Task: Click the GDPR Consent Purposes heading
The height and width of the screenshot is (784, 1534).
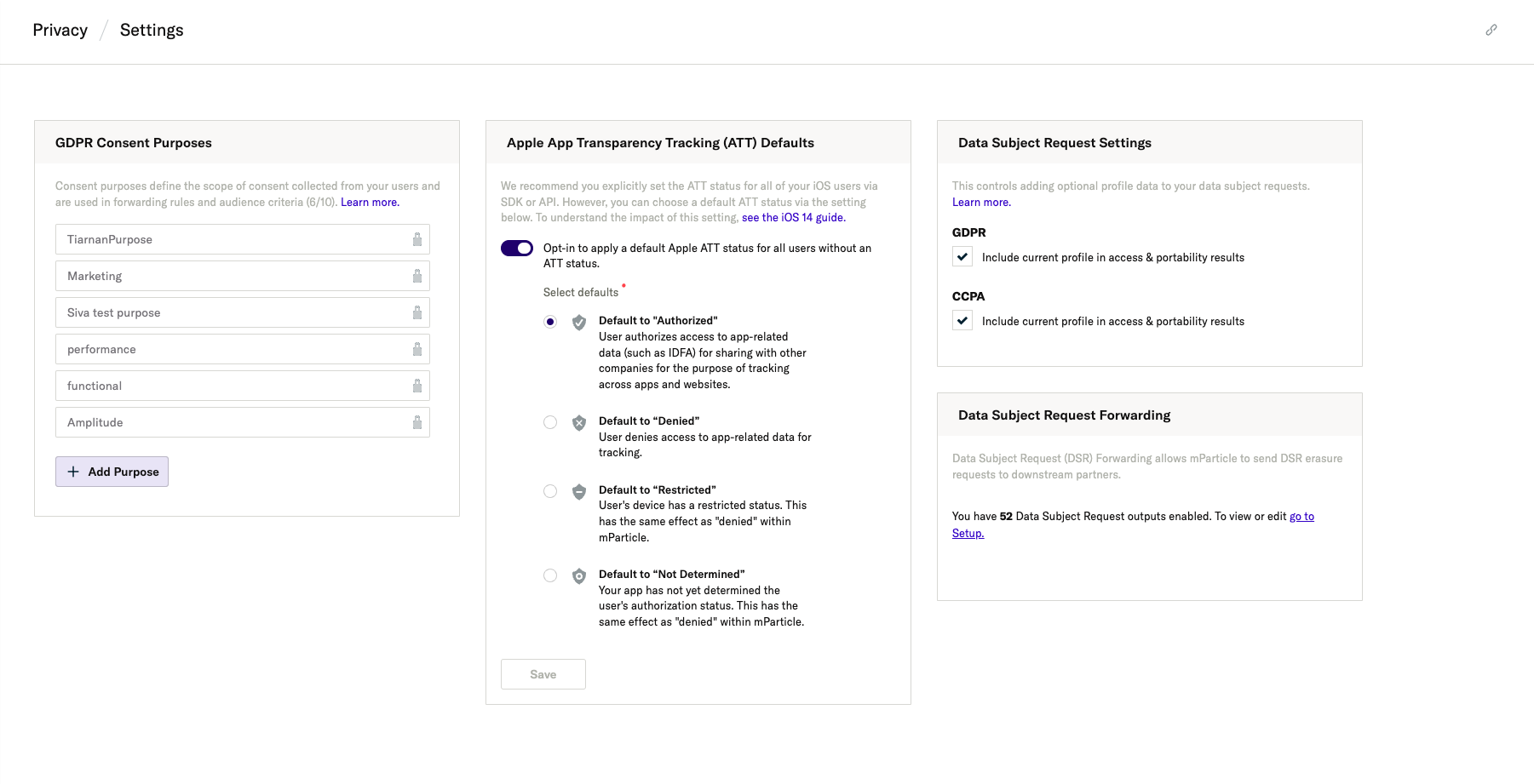Action: [134, 143]
